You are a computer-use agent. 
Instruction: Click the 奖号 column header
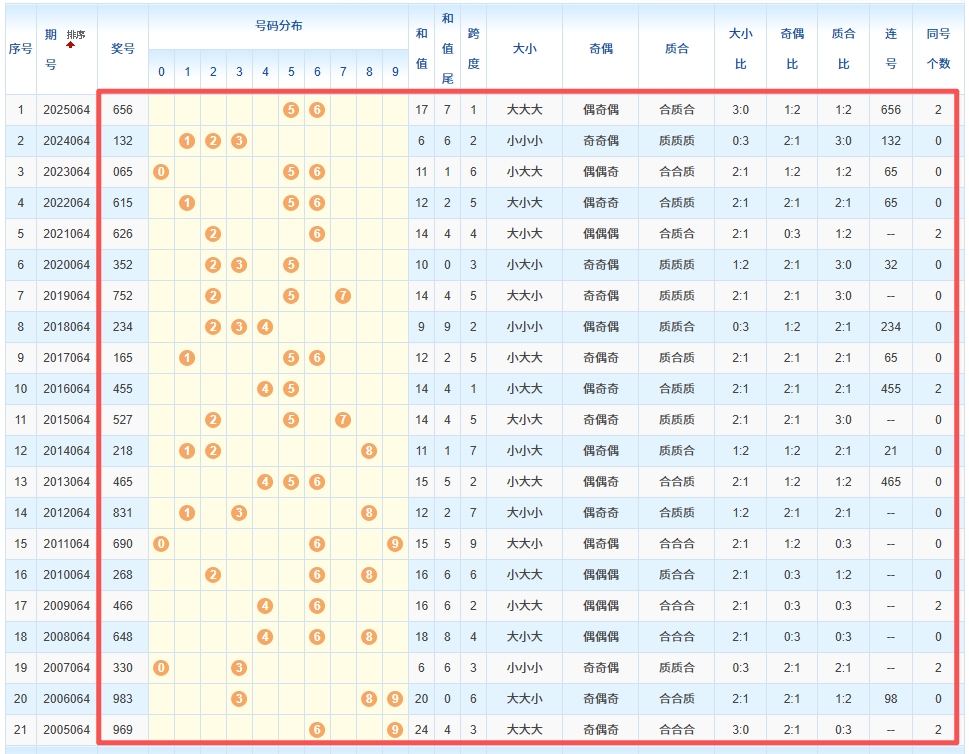pyautogui.click(x=123, y=49)
